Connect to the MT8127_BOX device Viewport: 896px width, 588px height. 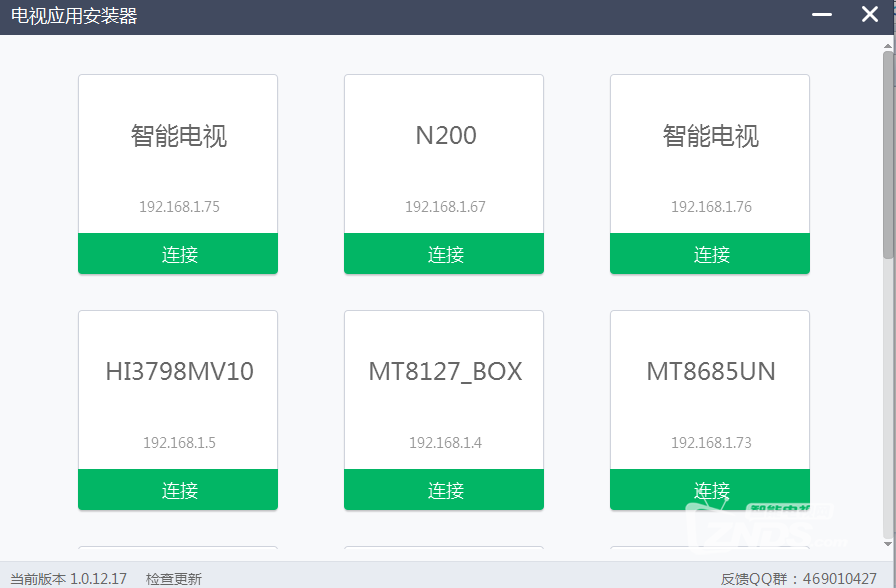click(x=443, y=489)
